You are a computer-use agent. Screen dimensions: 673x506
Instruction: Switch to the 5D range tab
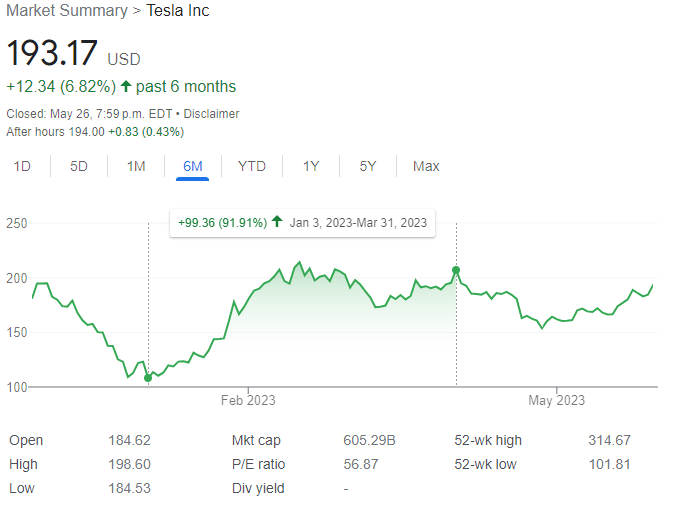79,166
